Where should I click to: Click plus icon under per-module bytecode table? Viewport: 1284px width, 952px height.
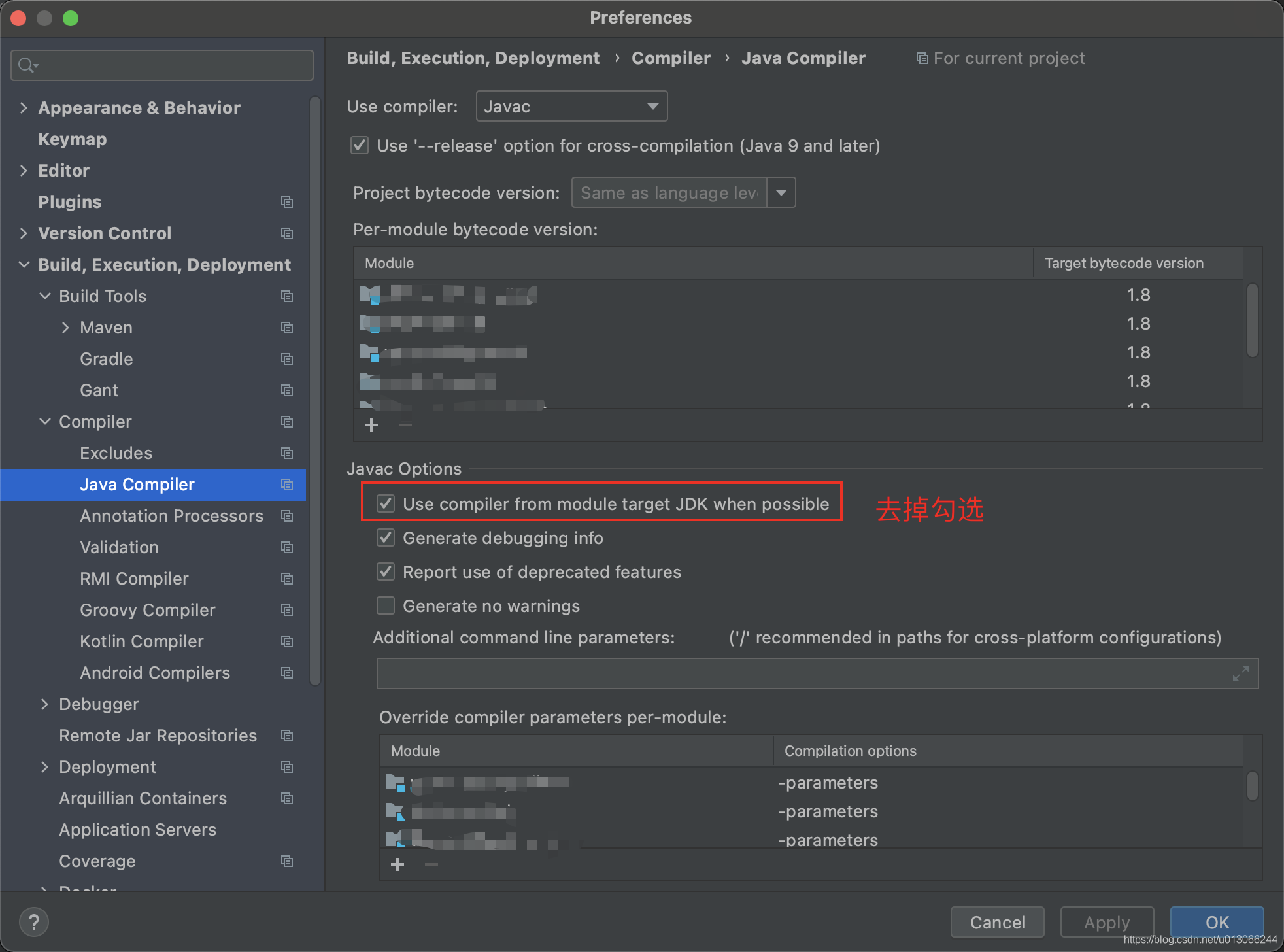point(371,425)
